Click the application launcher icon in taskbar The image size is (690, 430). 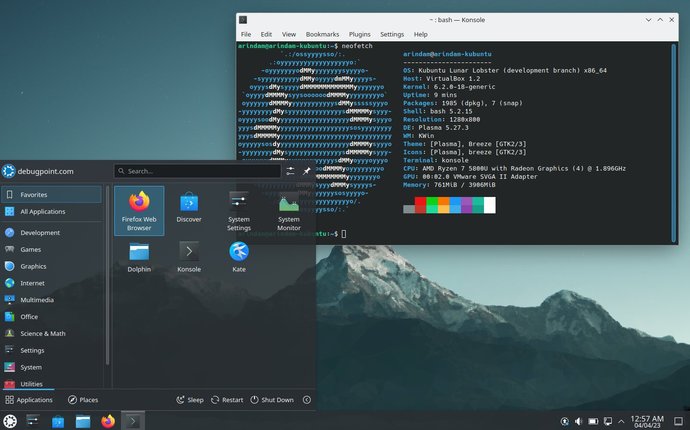coord(10,421)
